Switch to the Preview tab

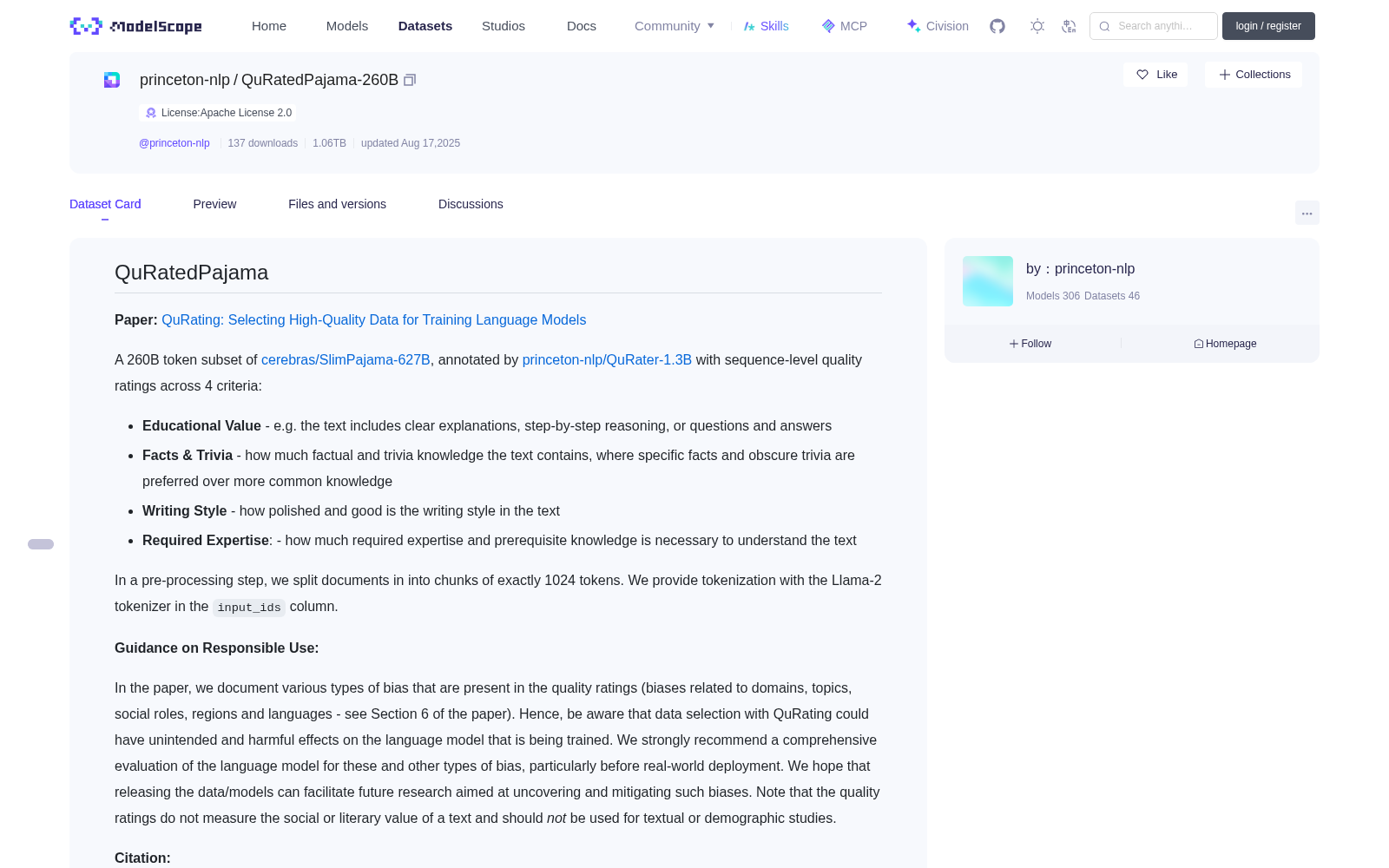coord(214,204)
